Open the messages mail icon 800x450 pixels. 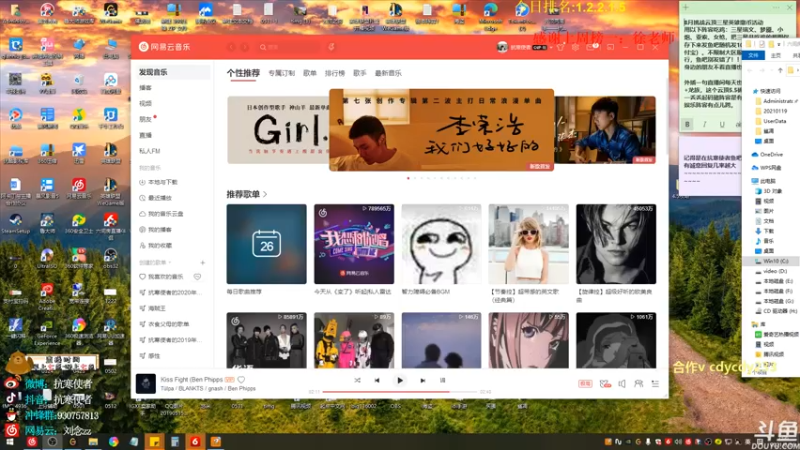pos(591,47)
